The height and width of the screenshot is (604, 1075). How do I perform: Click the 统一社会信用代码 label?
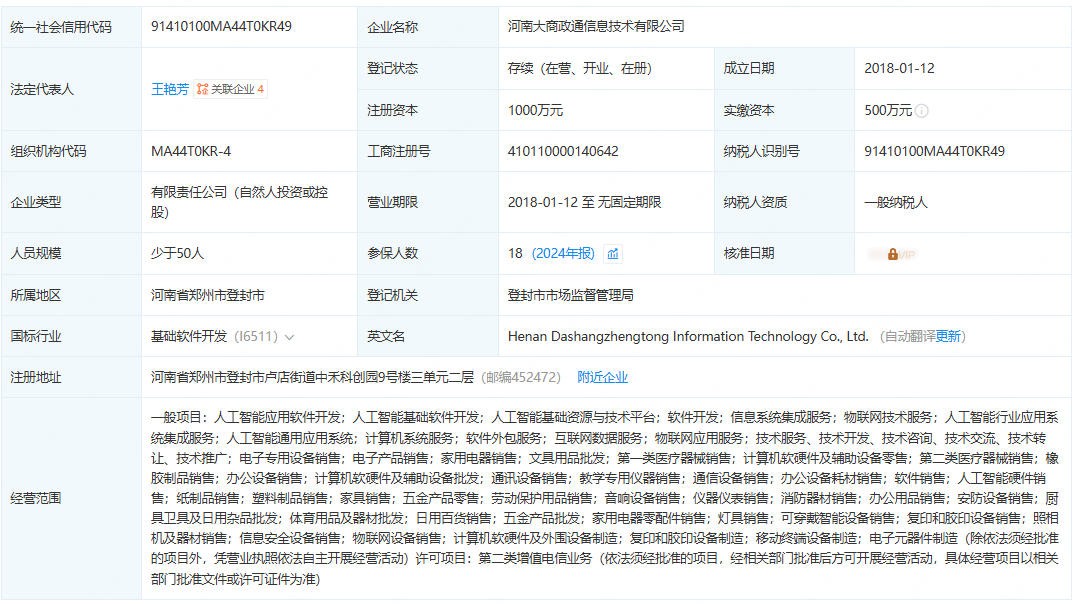[61, 27]
